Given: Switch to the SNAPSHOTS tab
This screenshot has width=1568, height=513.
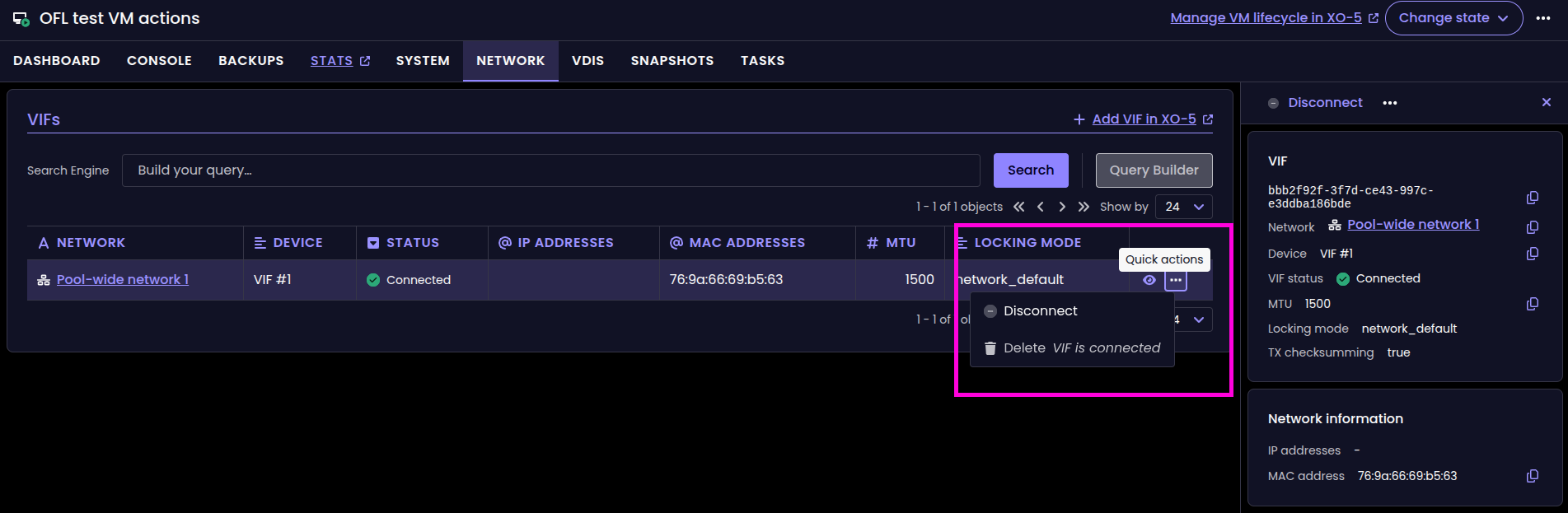Looking at the screenshot, I should click(672, 61).
